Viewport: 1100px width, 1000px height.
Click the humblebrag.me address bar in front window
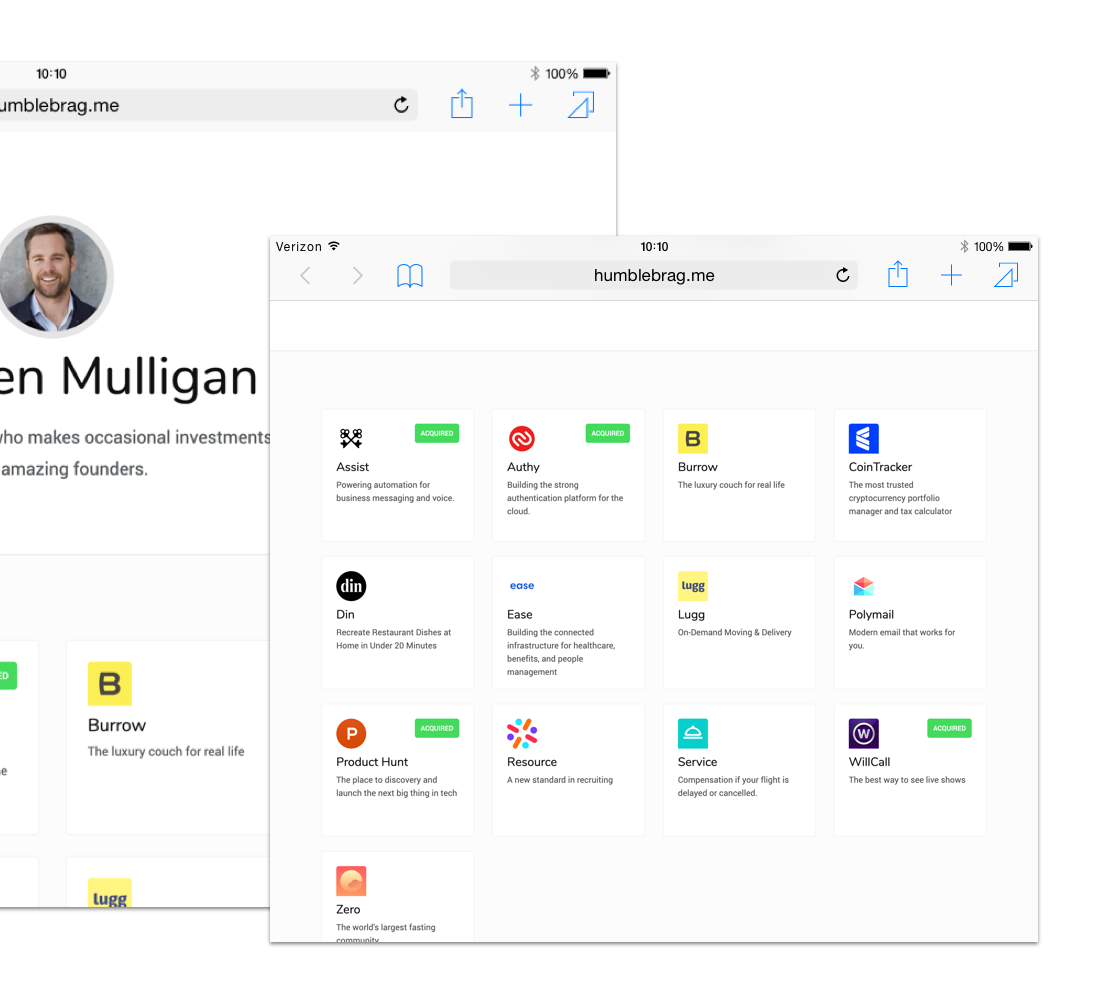(x=654, y=275)
